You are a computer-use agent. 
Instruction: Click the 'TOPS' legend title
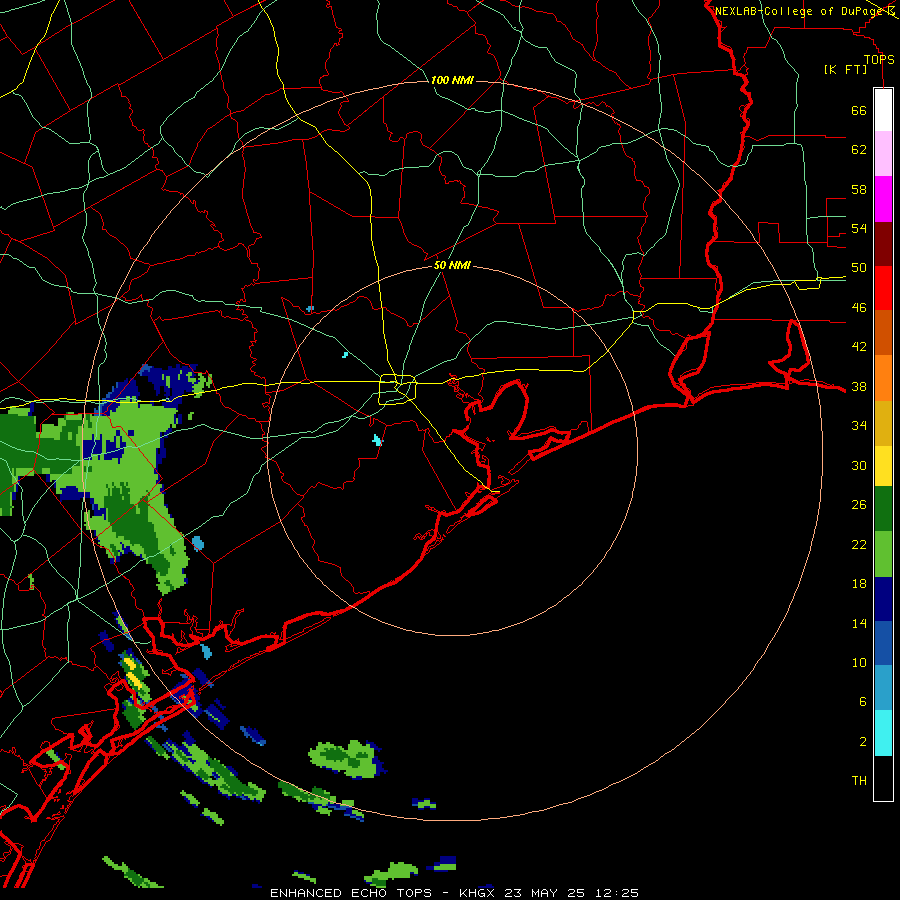click(x=879, y=60)
